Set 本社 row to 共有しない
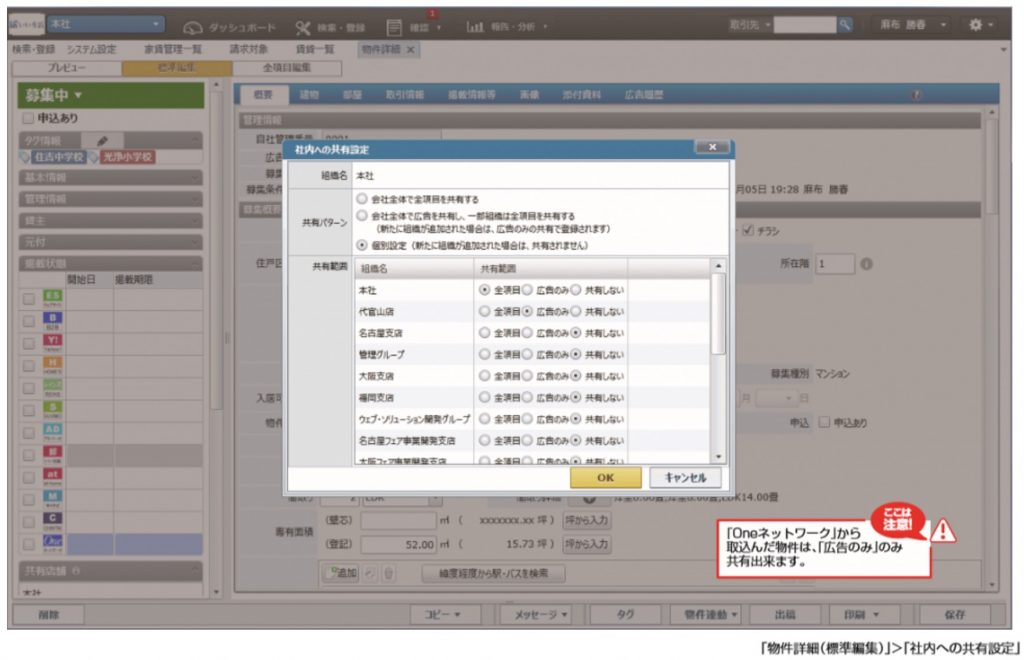The height and width of the screenshot is (660, 1024). (x=575, y=290)
